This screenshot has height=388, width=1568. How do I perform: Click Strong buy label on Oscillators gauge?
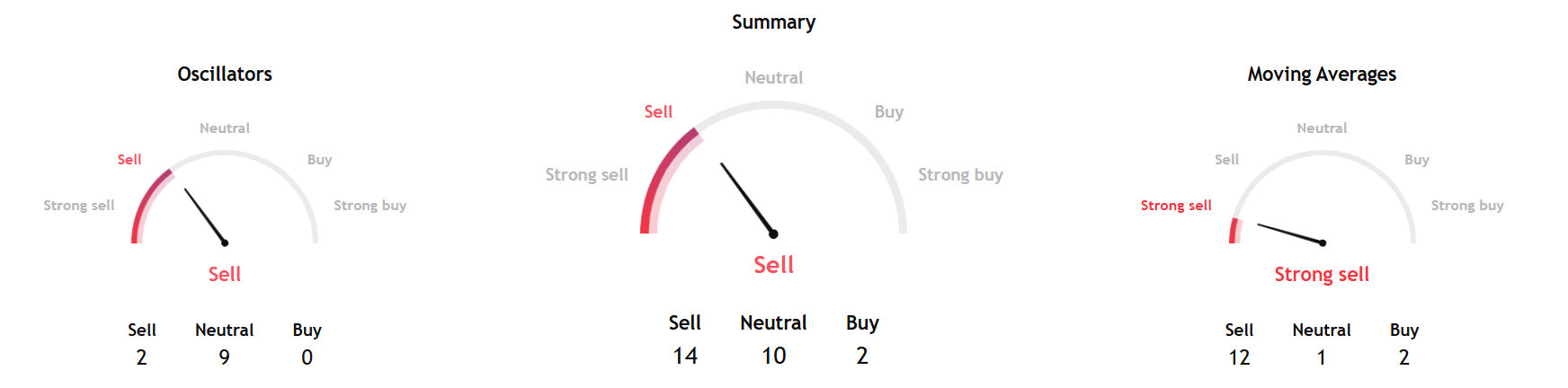pos(370,206)
